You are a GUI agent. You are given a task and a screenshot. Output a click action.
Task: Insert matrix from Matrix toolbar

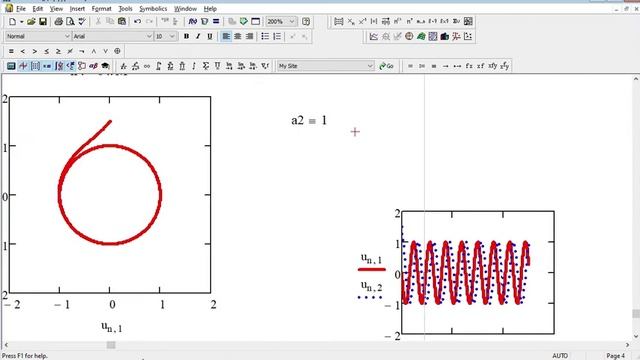pyautogui.click(x=338, y=22)
